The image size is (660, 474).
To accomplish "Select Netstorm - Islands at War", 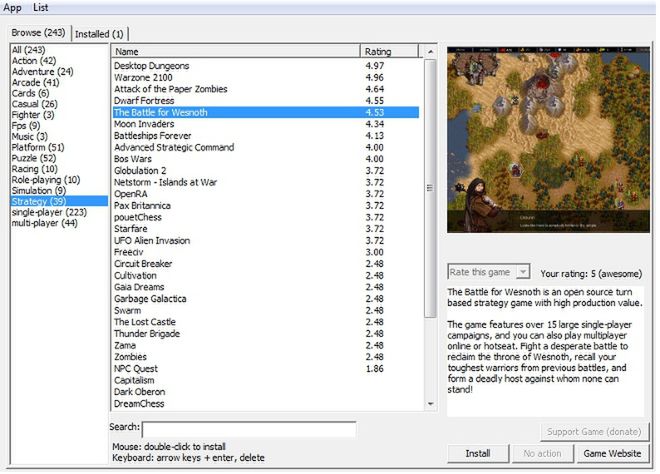I will (266, 183).
